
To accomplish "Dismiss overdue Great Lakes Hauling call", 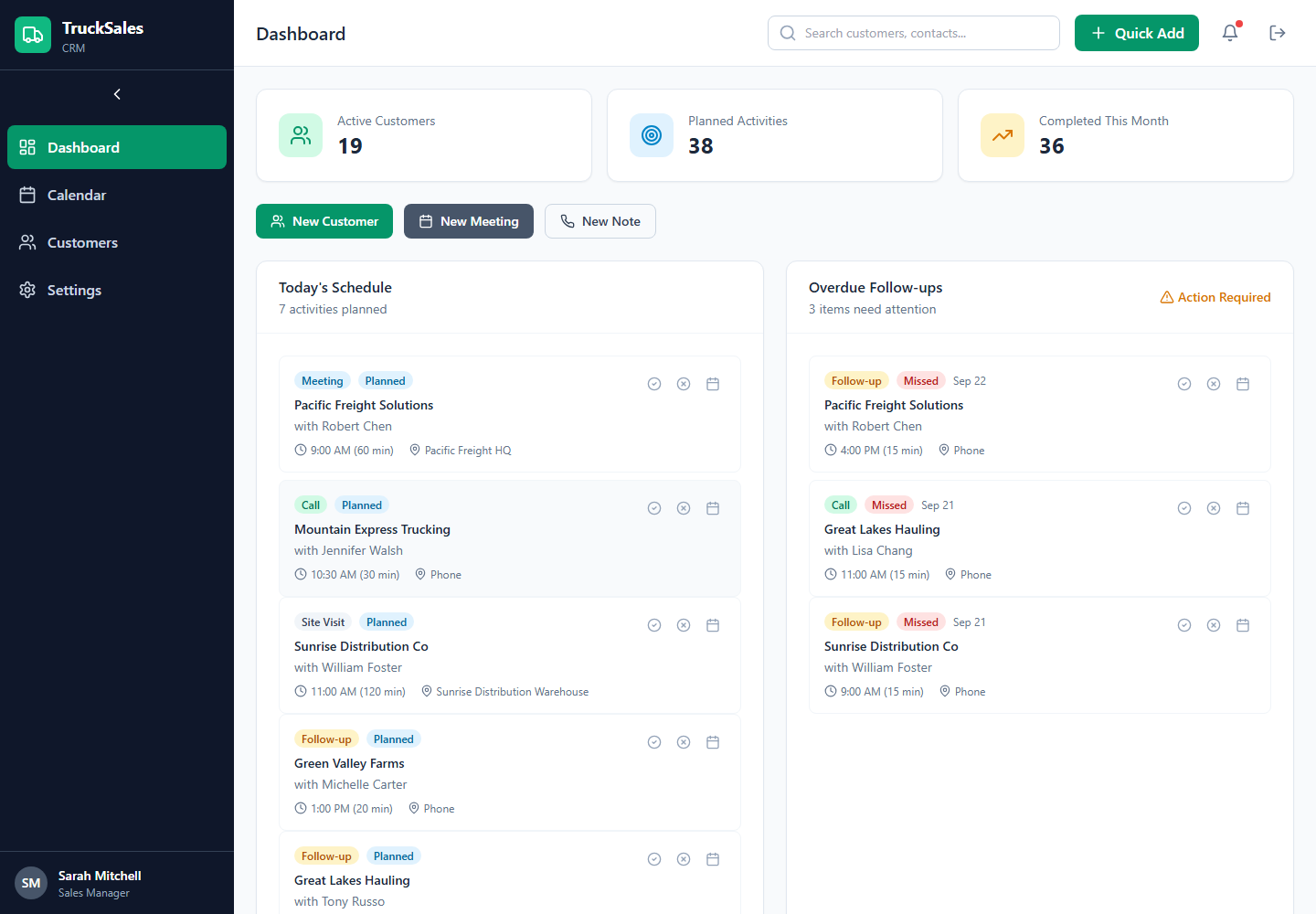I will 1214,508.
